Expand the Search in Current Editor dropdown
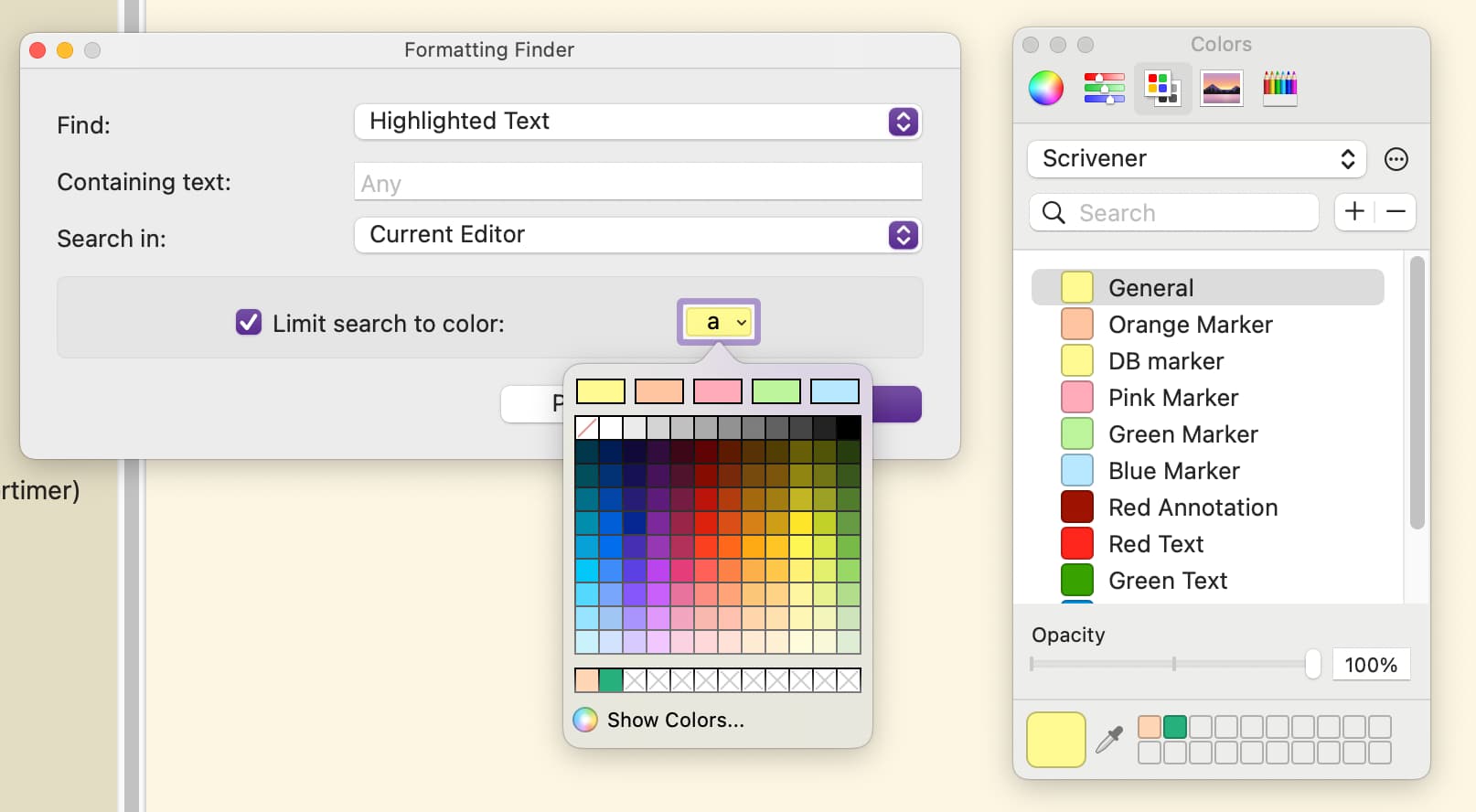1476x812 pixels. [637, 235]
